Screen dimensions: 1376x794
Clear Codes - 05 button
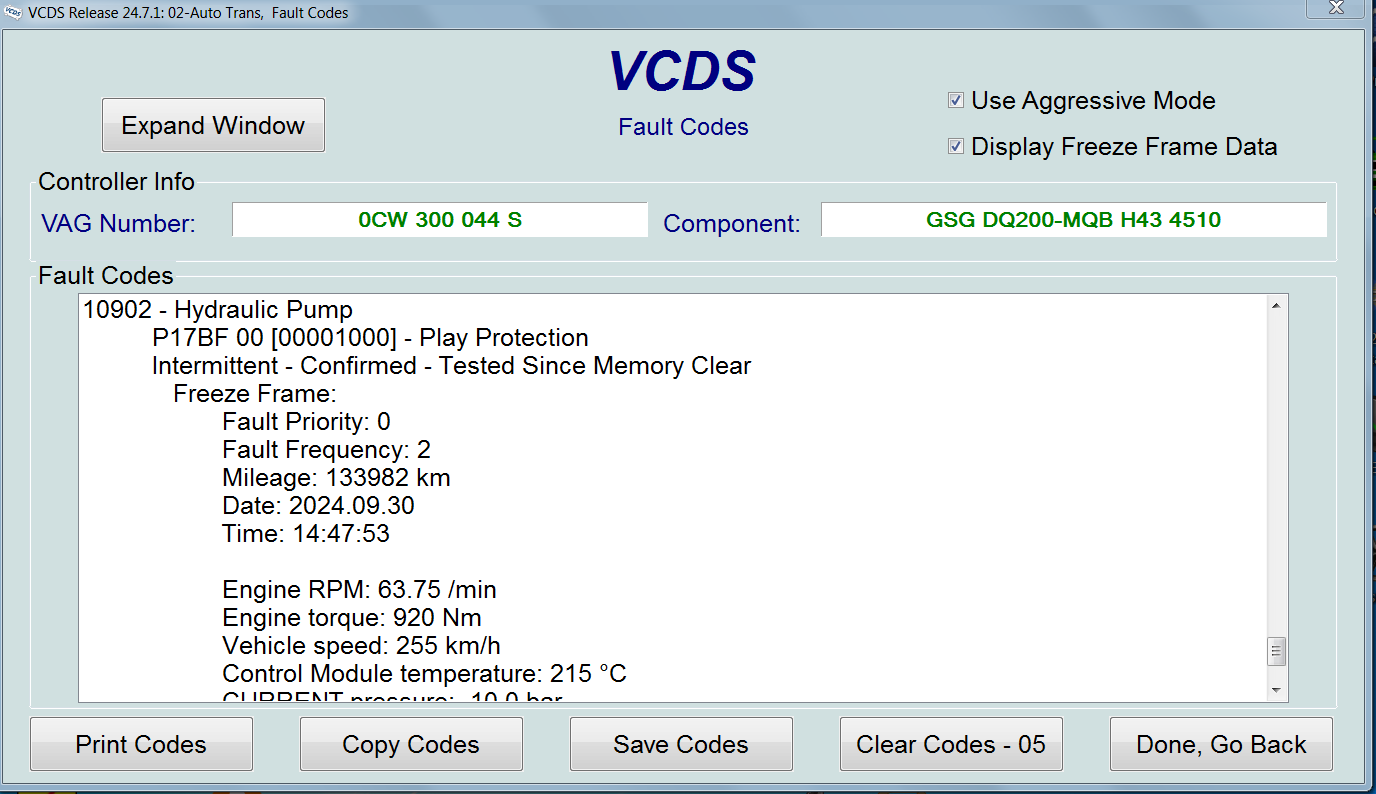(951, 744)
